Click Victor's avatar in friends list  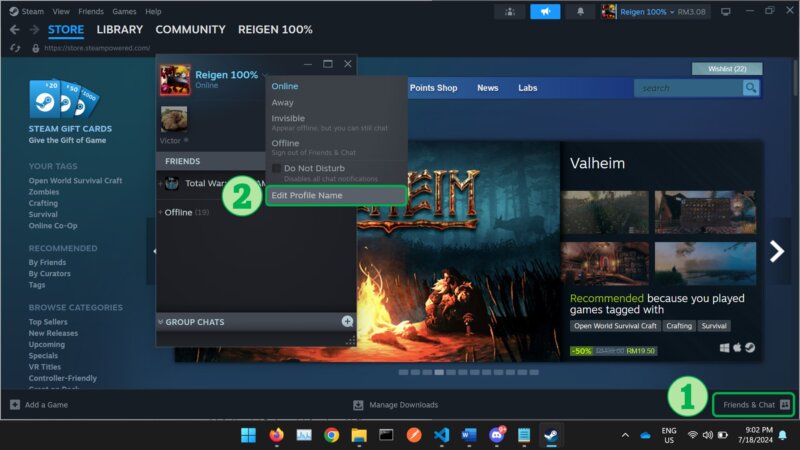[x=174, y=119]
